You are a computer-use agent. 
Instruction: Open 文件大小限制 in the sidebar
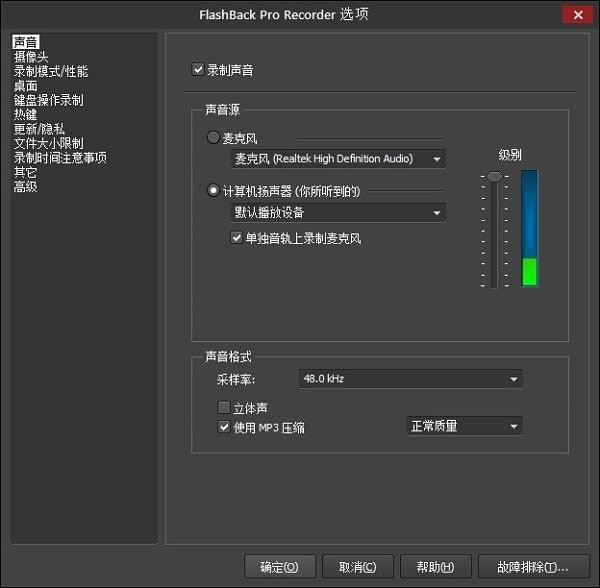(x=49, y=143)
